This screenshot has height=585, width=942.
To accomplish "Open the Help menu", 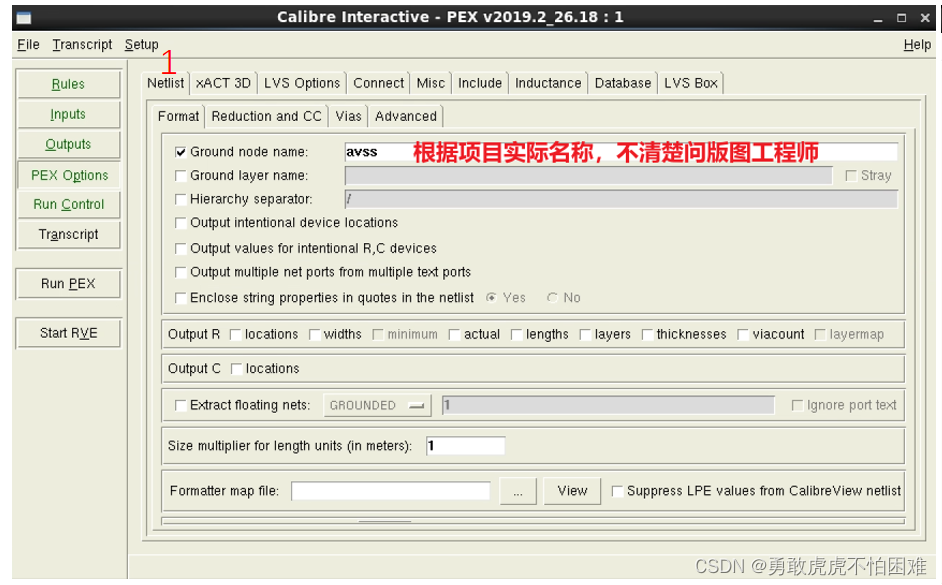I will (x=917, y=44).
